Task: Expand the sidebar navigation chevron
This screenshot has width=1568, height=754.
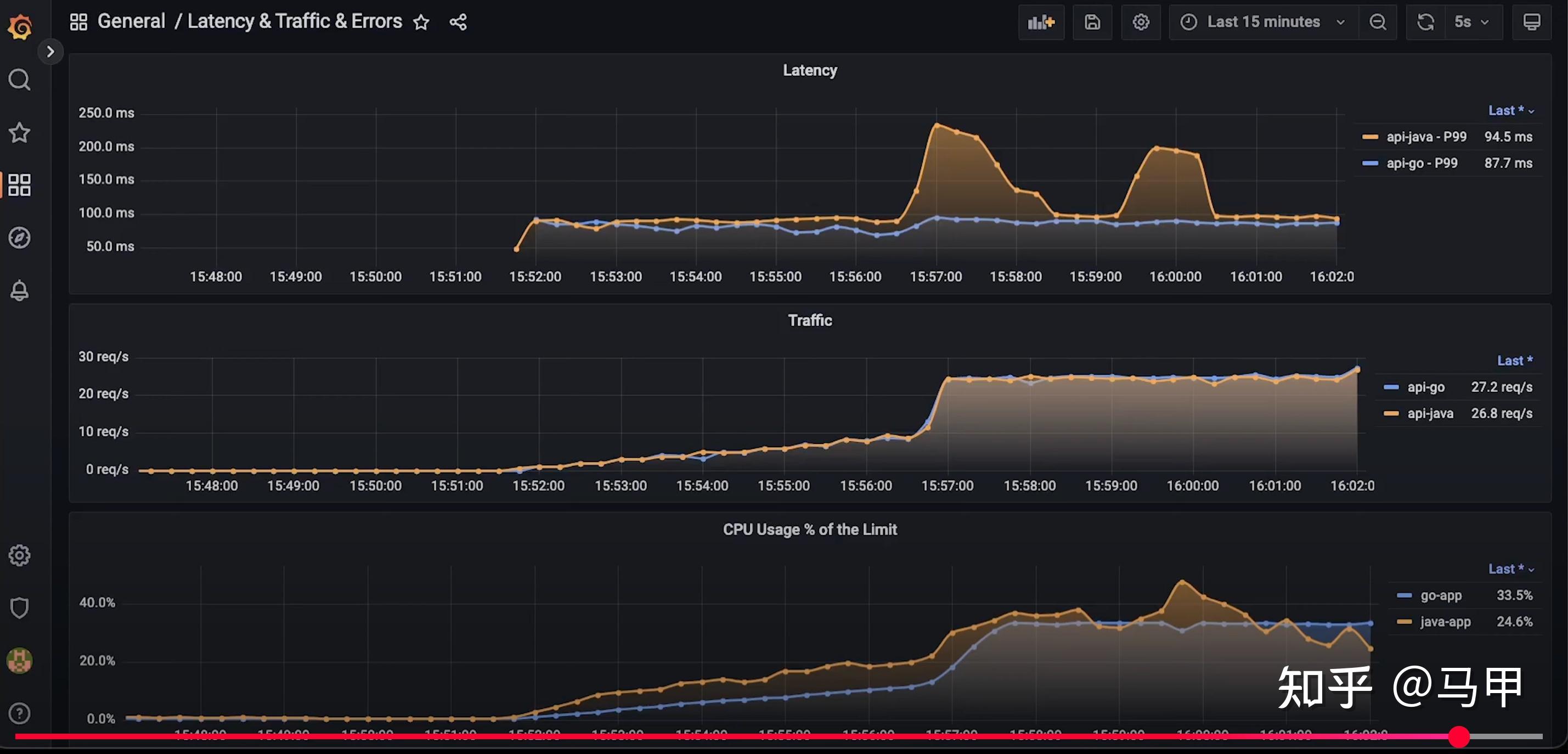Action: 50,52
